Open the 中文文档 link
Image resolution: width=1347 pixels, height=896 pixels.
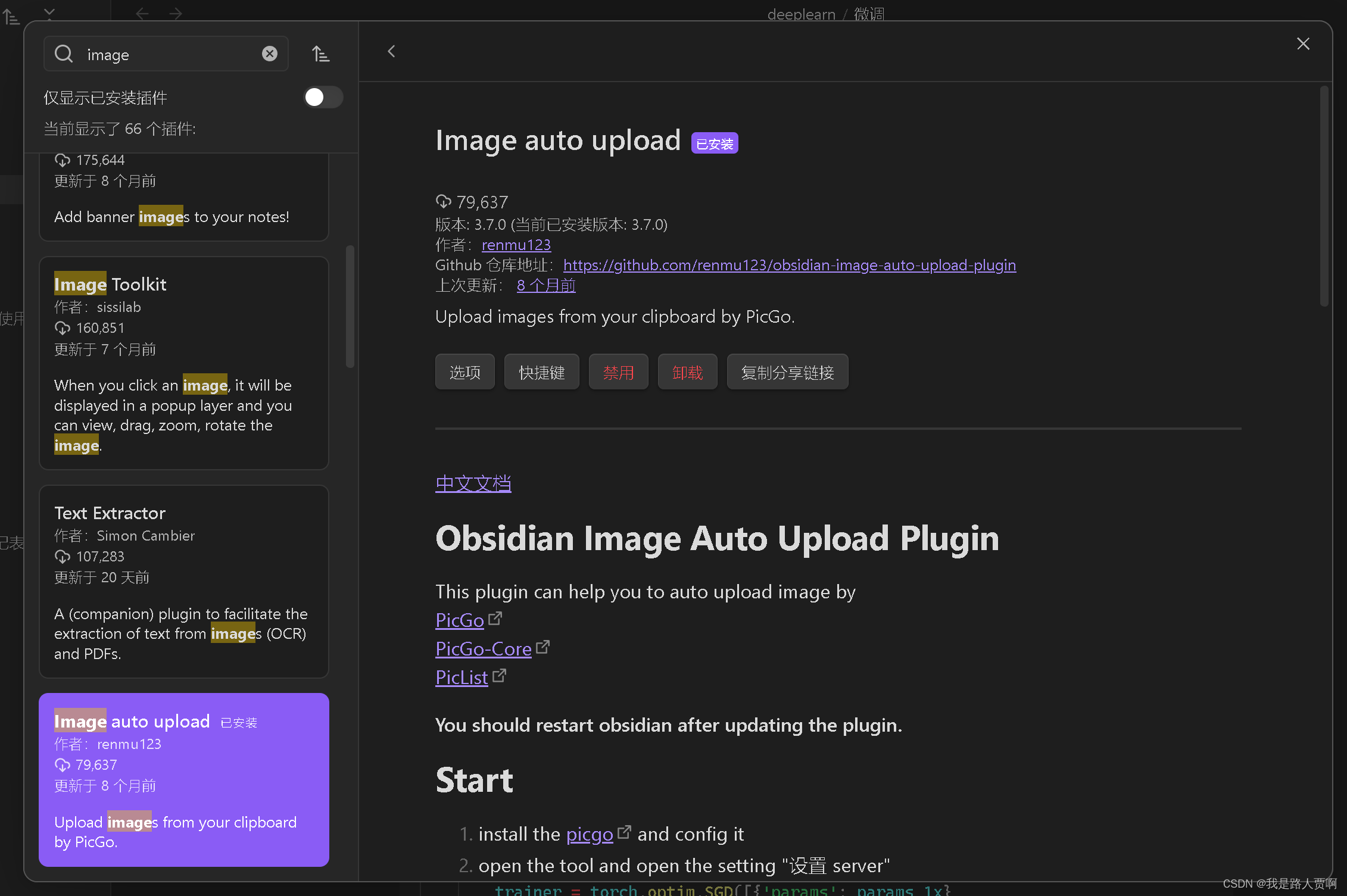tap(473, 483)
